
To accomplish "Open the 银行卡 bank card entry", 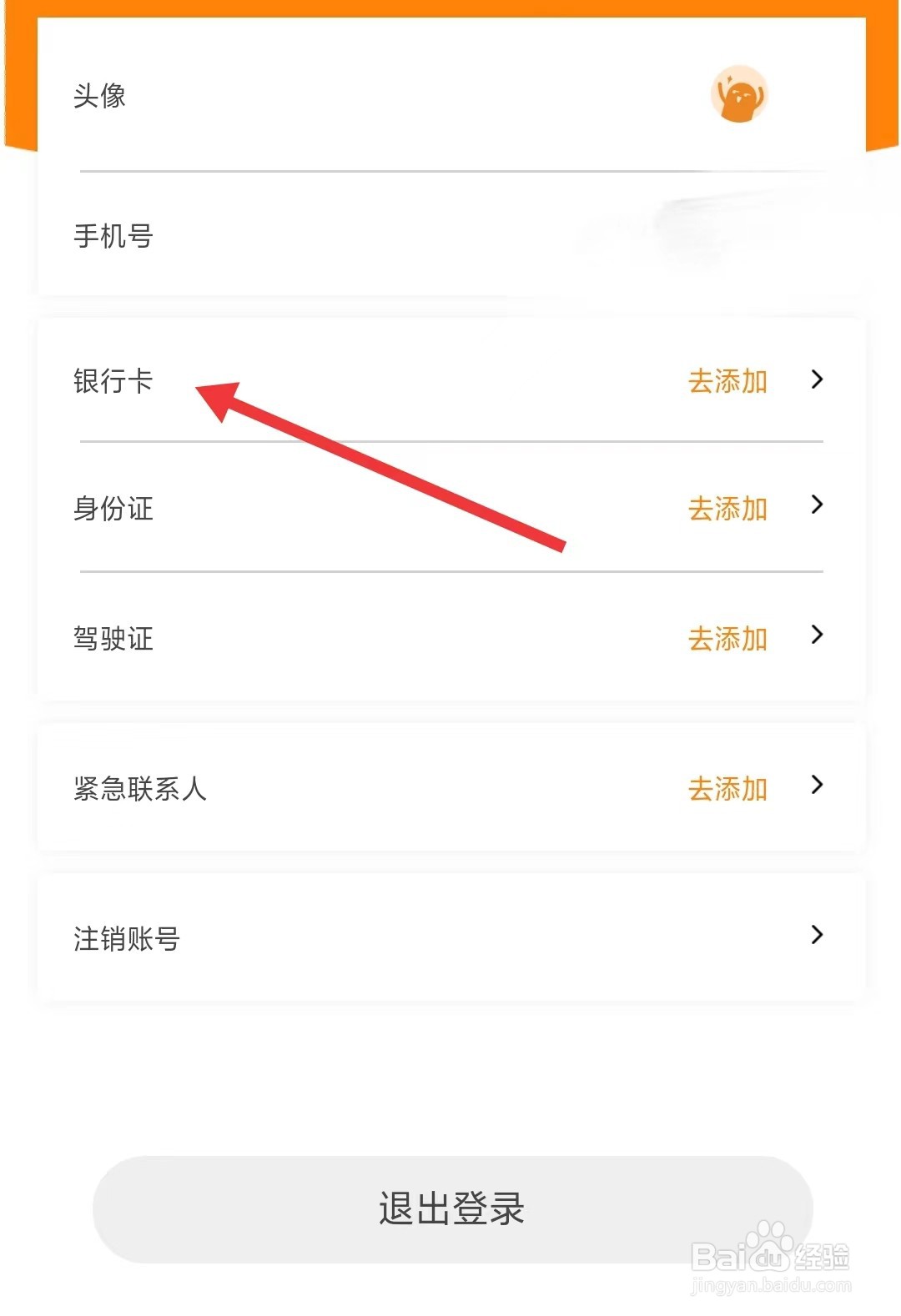I will click(451, 380).
